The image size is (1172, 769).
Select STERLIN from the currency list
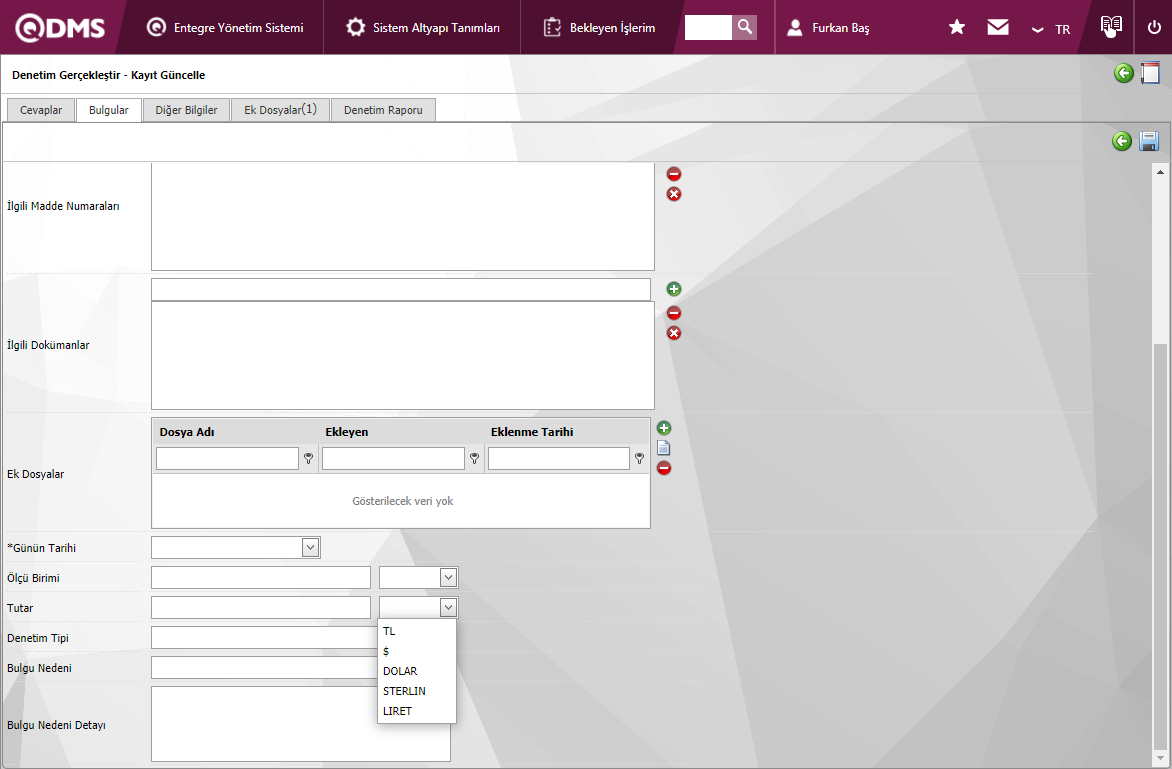404,691
